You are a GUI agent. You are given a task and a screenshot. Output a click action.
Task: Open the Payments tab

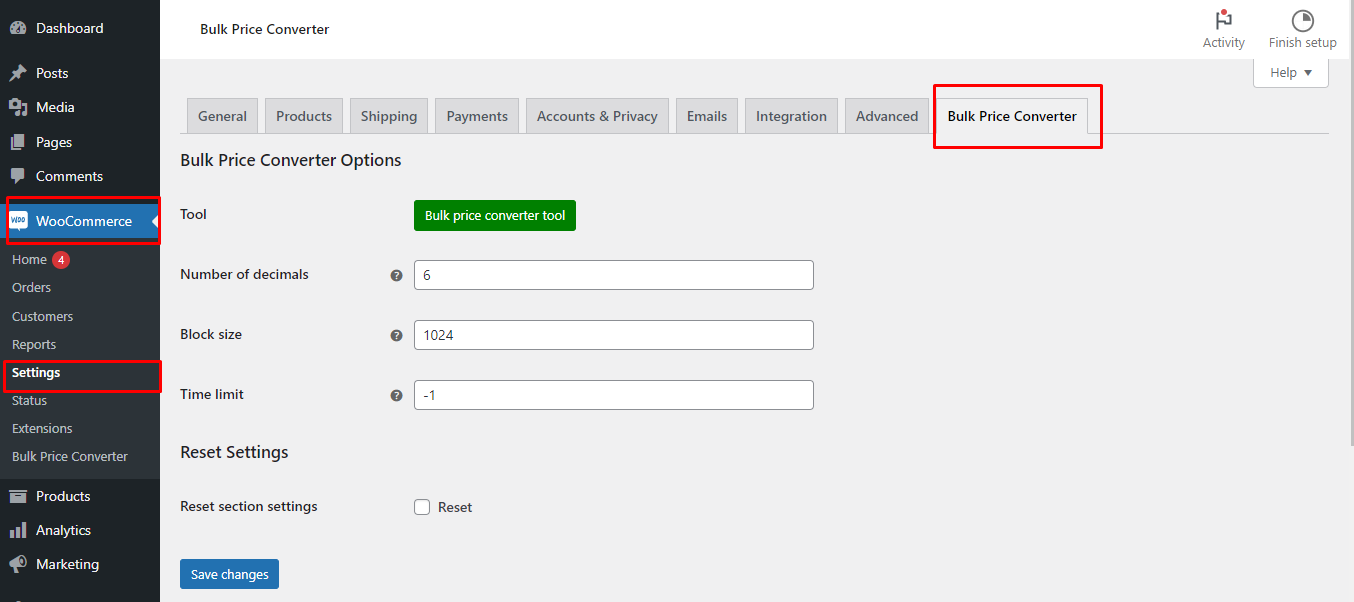tap(477, 116)
